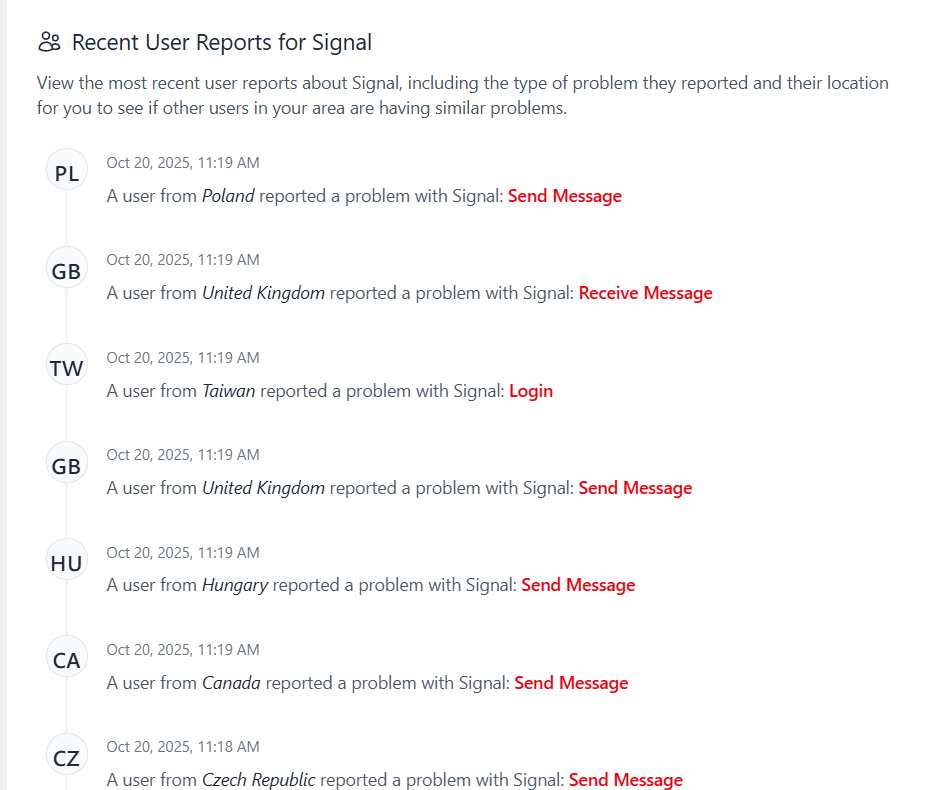
Task: Open the Send Message link in the Poland report
Action: click(564, 196)
